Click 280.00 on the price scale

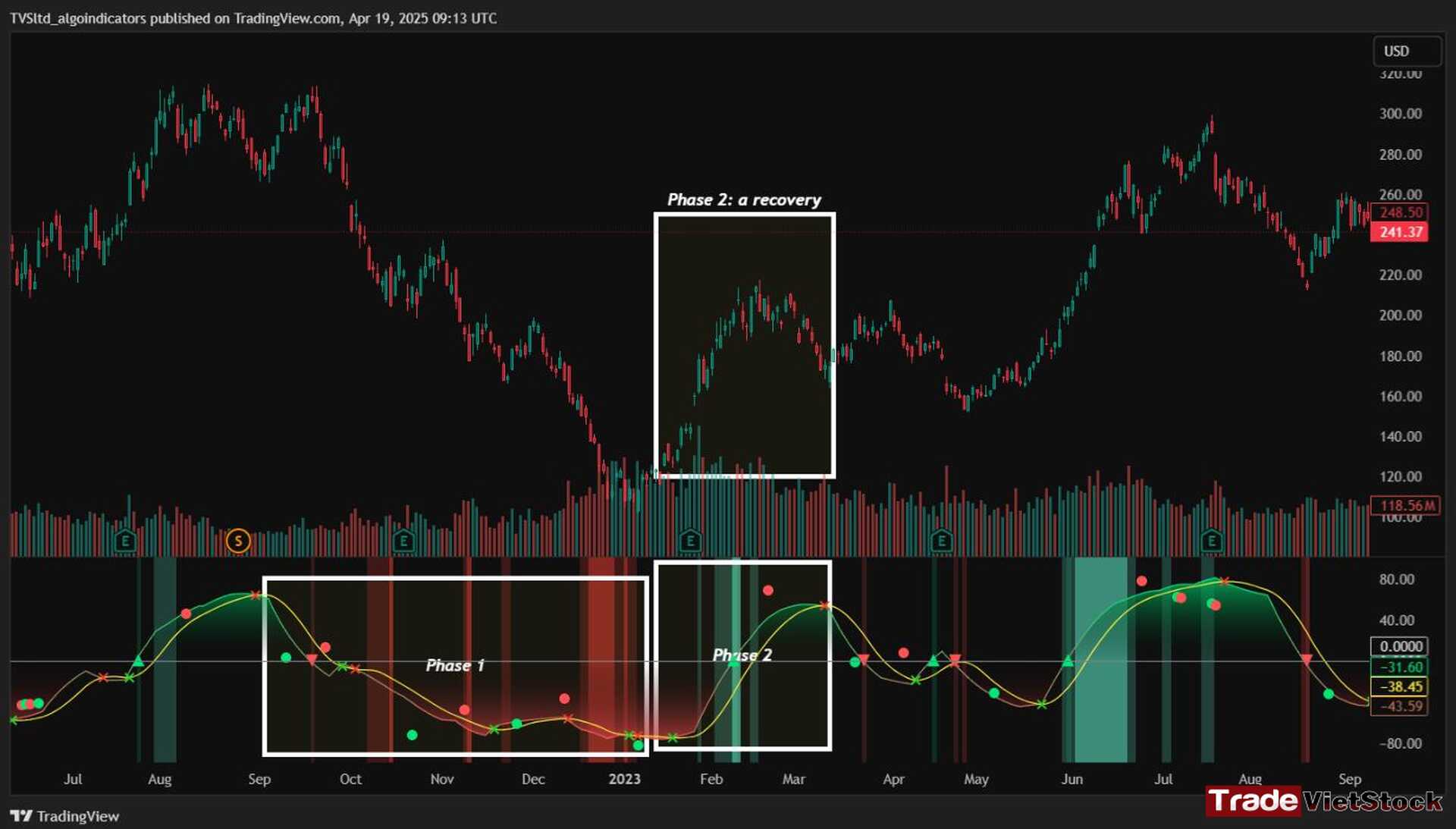pyautogui.click(x=1401, y=154)
